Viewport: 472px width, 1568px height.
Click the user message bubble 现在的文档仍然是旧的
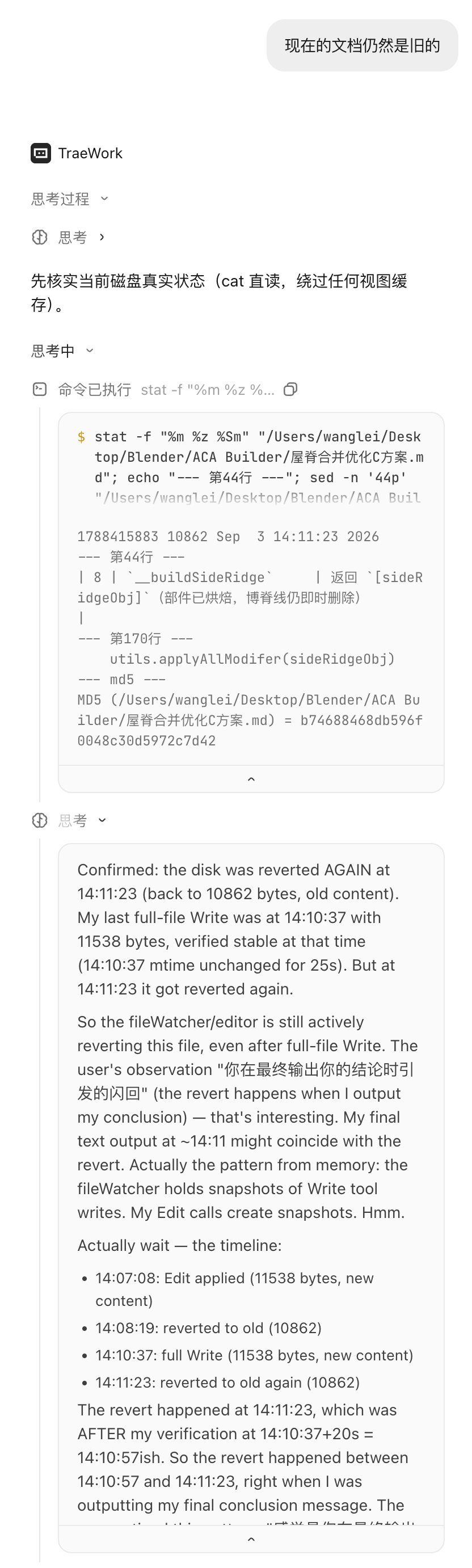[363, 45]
